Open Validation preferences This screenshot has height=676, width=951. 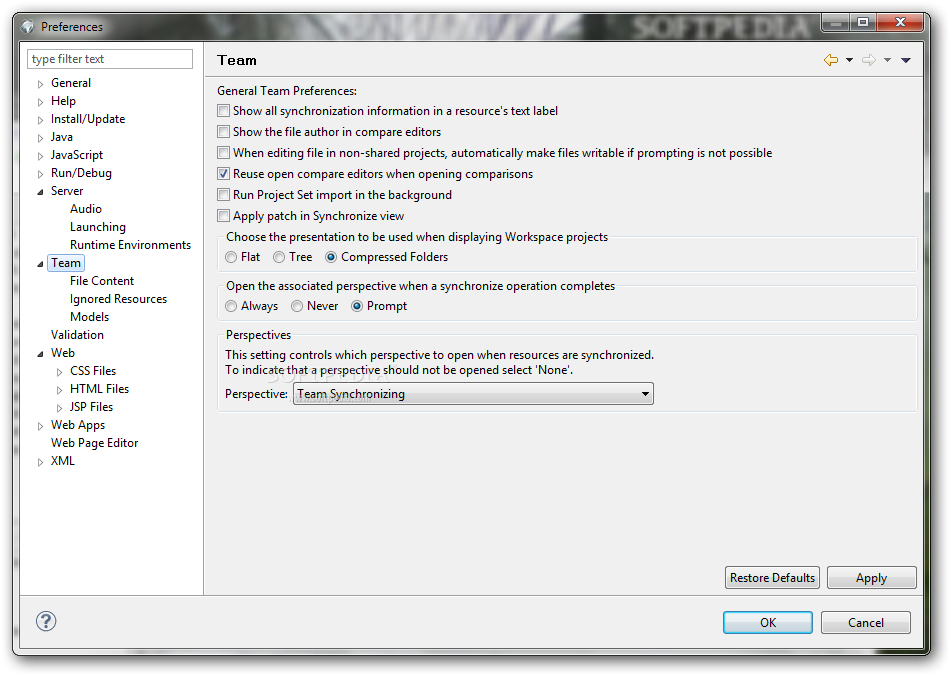tap(77, 335)
